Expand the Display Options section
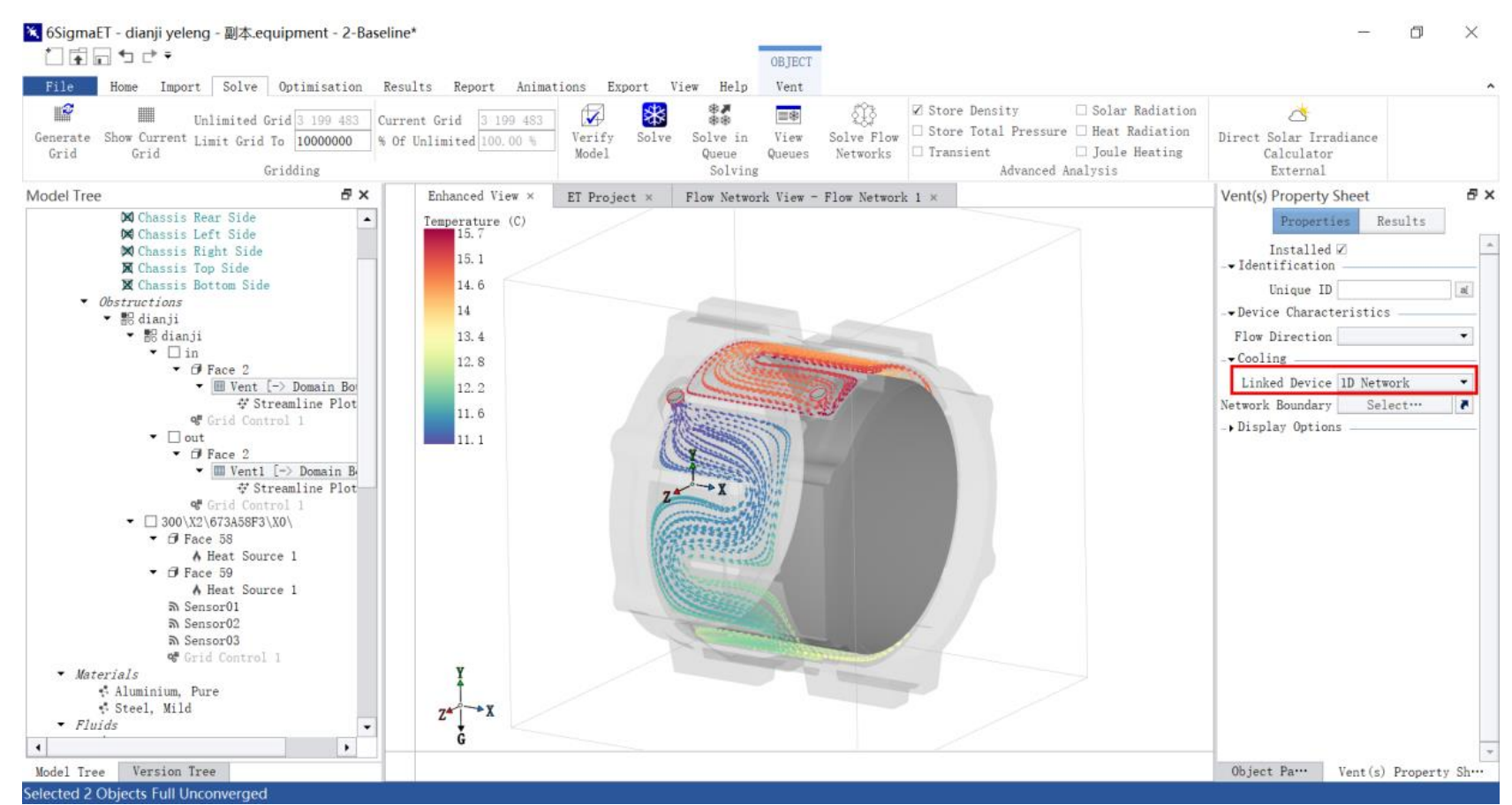 (1230, 427)
